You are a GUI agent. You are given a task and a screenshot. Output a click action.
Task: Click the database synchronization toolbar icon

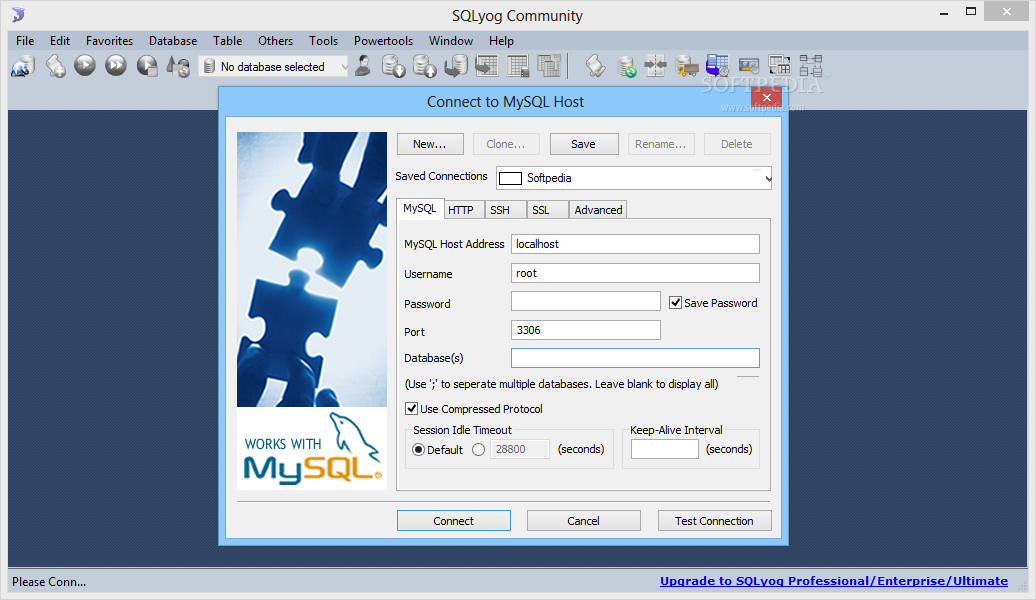pos(626,66)
